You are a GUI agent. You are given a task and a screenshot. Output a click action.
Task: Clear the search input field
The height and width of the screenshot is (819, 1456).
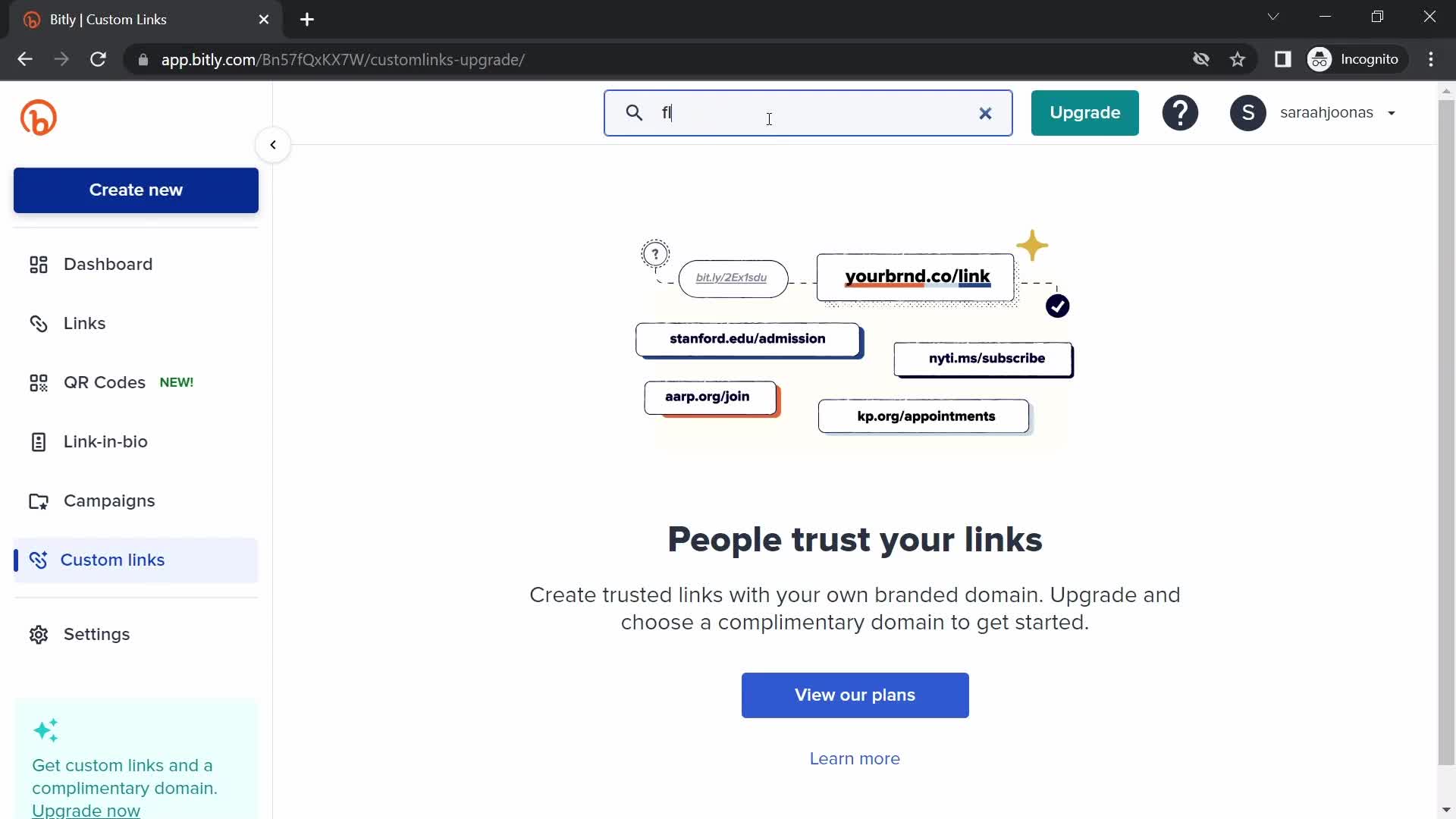click(x=986, y=113)
